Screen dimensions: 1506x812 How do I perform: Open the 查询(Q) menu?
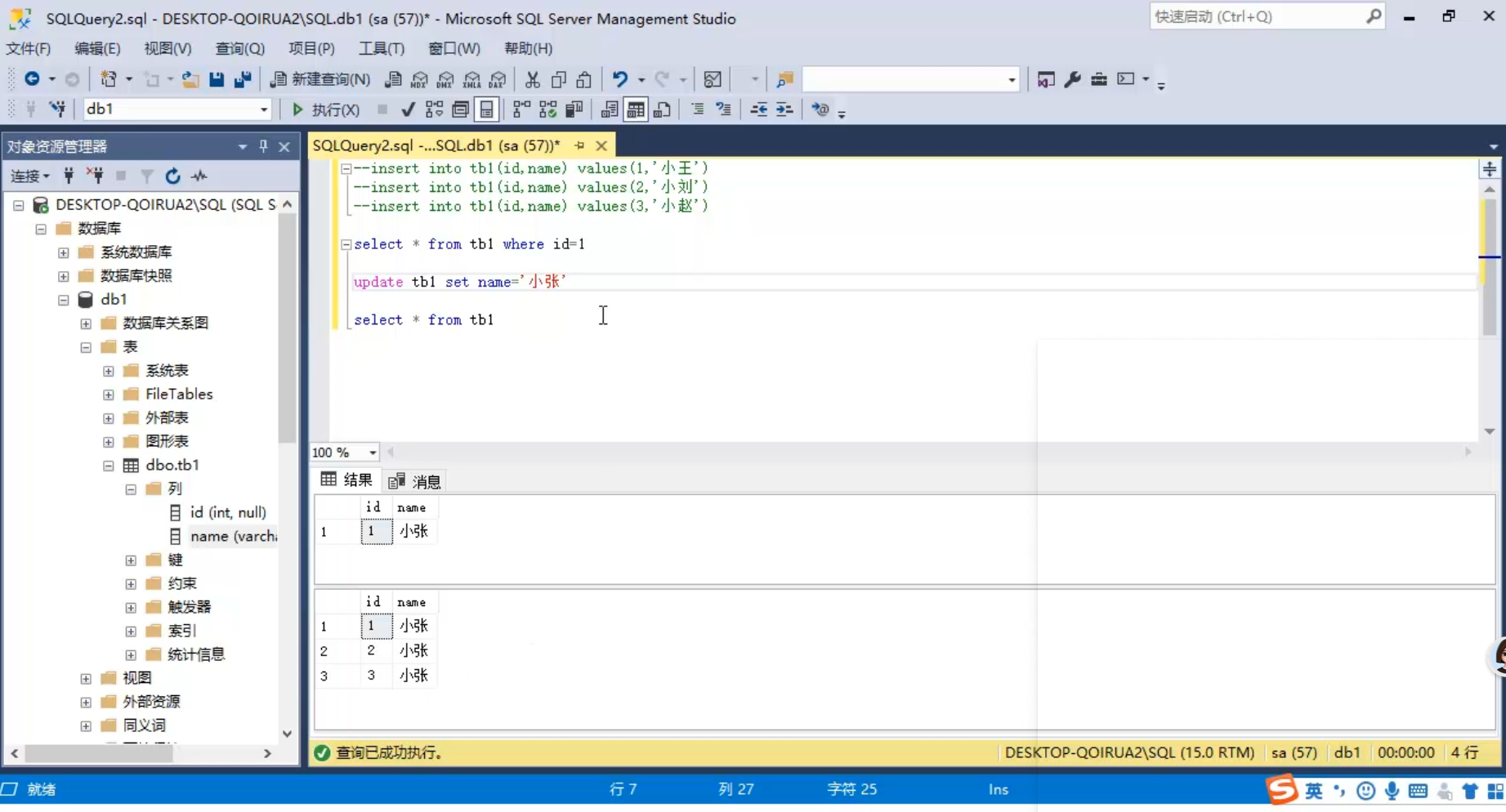point(239,48)
